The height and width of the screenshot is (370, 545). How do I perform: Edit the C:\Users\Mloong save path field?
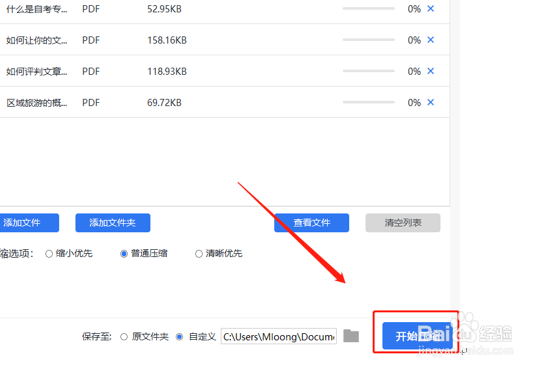[x=279, y=337]
